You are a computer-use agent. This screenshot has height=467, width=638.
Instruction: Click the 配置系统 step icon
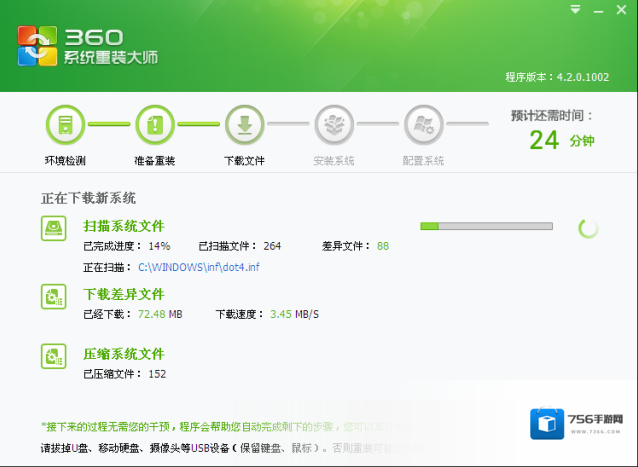point(424,125)
